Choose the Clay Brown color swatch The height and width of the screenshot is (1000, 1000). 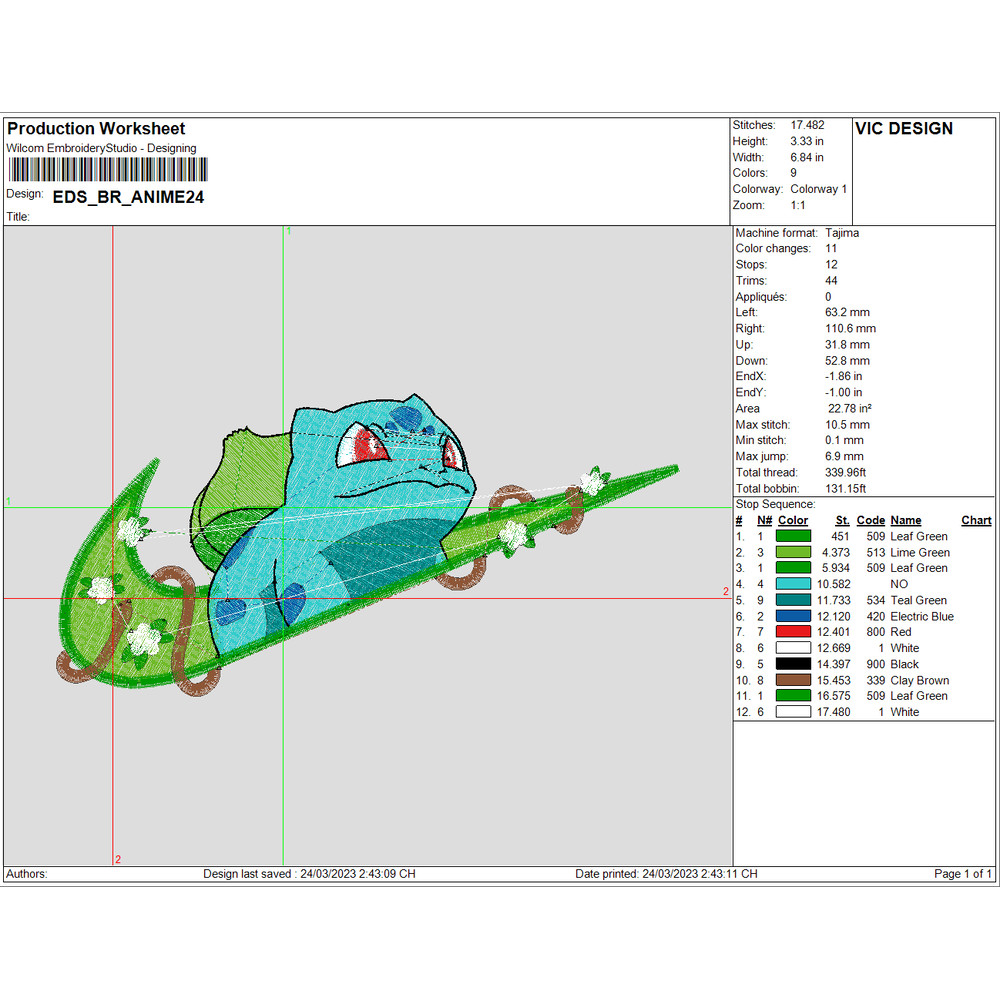pyautogui.click(x=793, y=680)
